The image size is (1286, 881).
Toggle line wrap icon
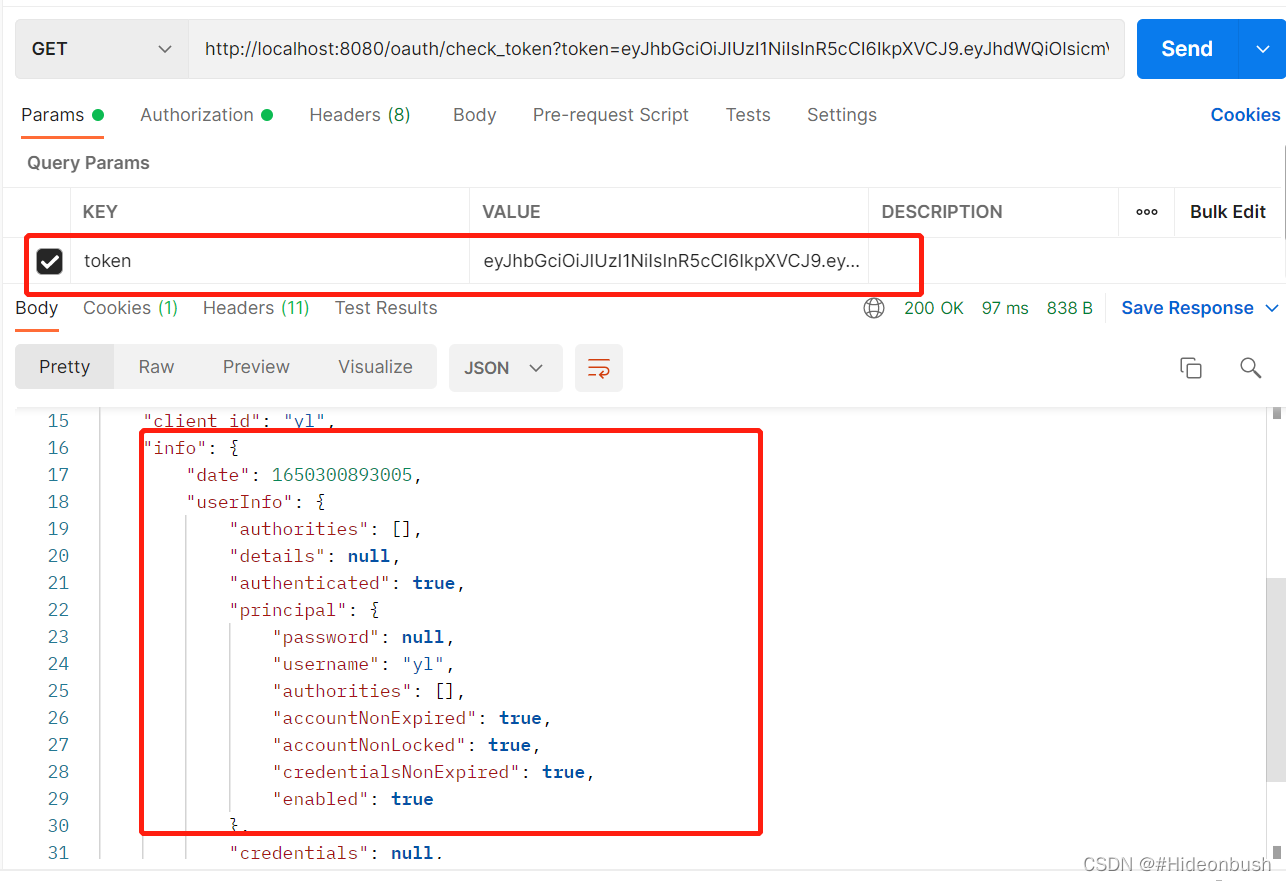coord(599,368)
